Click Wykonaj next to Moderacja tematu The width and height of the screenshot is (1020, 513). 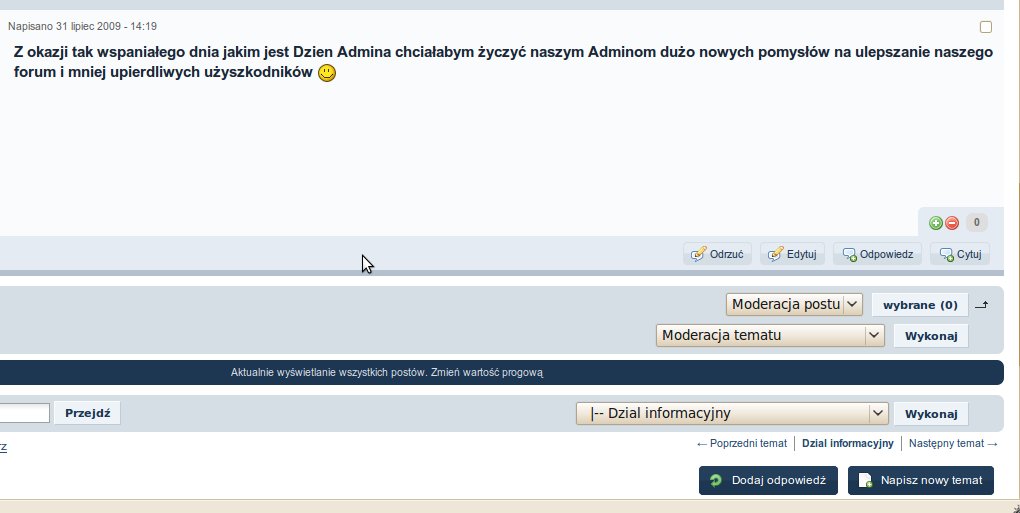coord(931,336)
